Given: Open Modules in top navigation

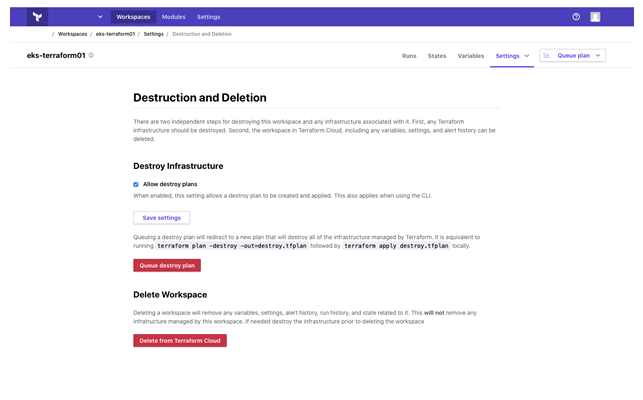Looking at the screenshot, I should coord(173,17).
